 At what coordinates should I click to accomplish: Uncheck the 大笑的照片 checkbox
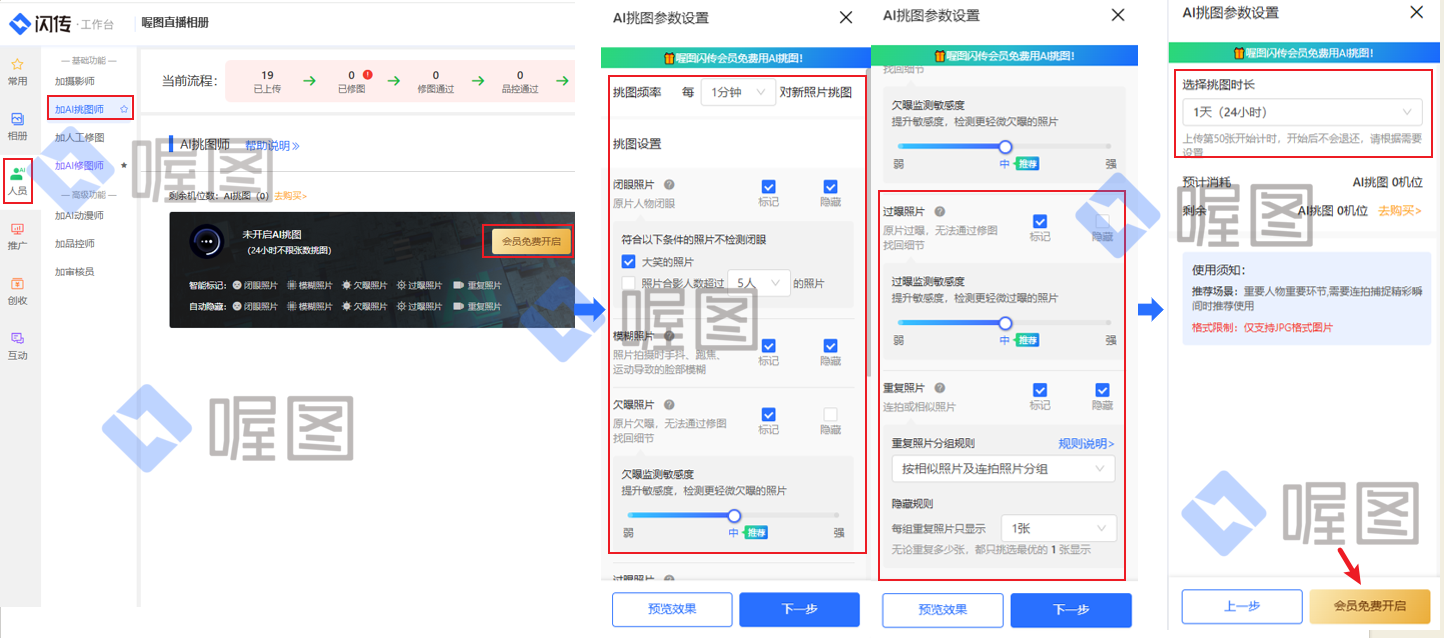pyautogui.click(x=628, y=261)
